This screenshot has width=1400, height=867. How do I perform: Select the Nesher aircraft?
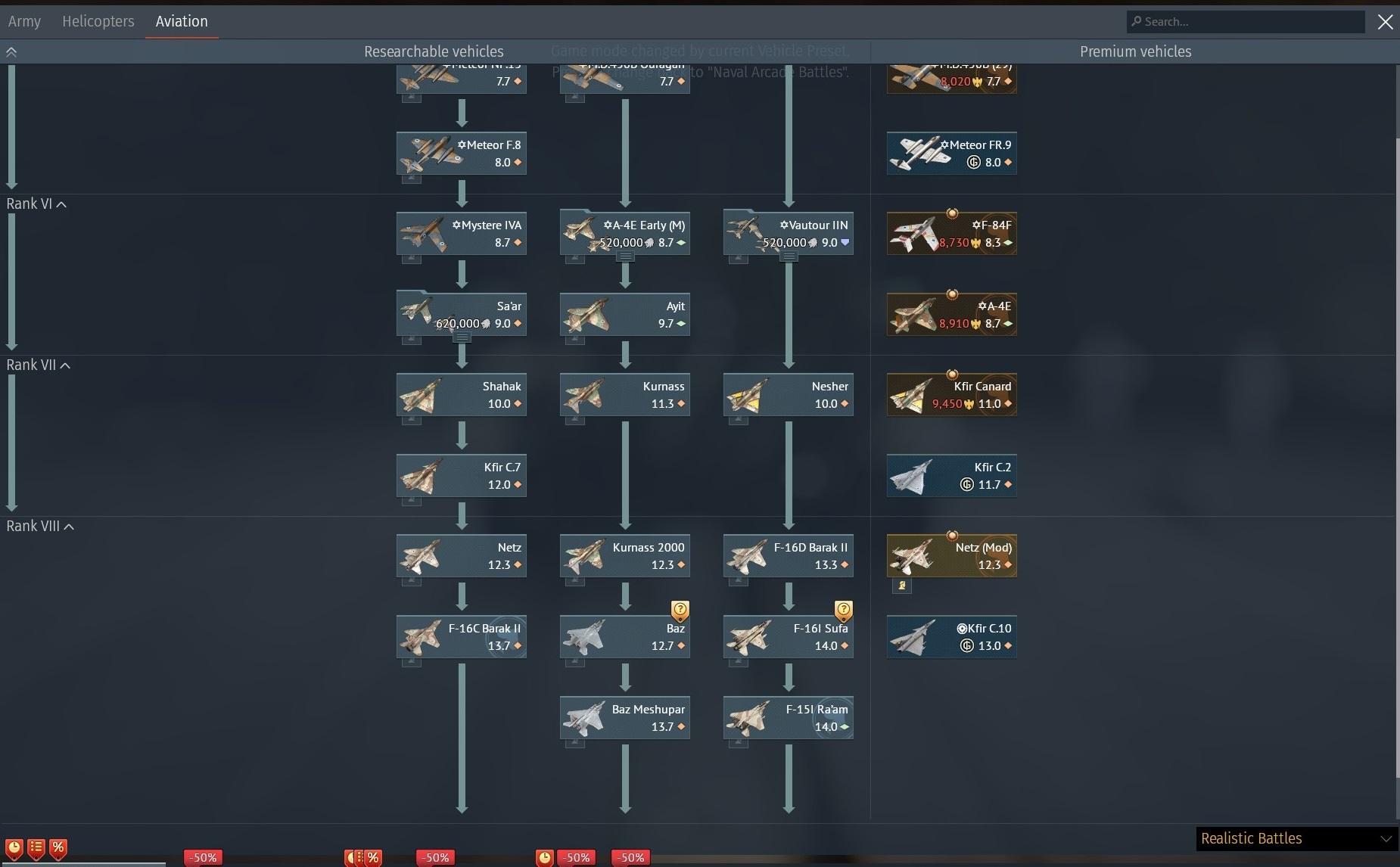pyautogui.click(x=789, y=395)
